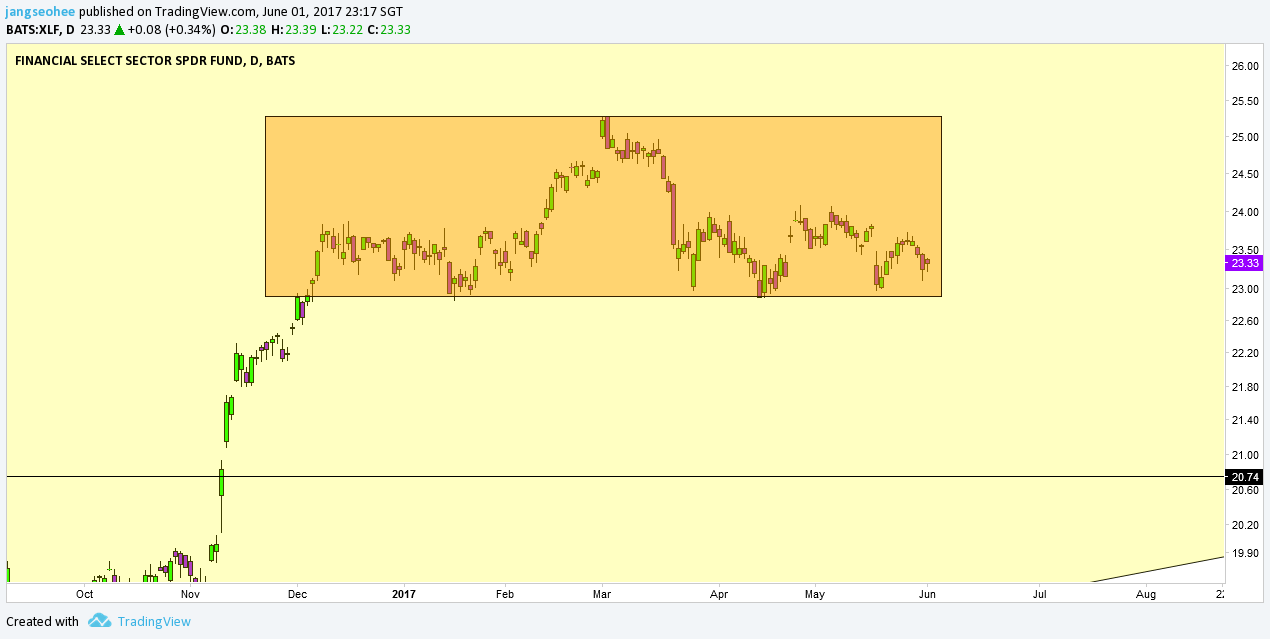
Task: Click the 19.90 price axis label
Action: (1245, 553)
